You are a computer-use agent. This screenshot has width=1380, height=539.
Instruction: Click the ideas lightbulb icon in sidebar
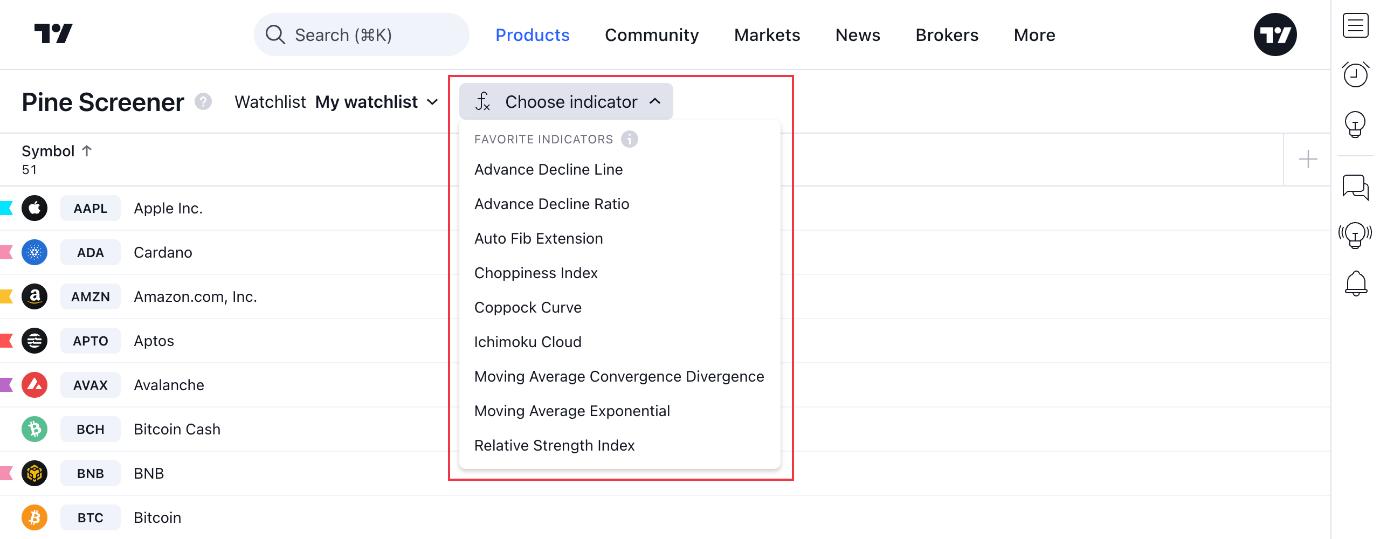[x=1355, y=124]
